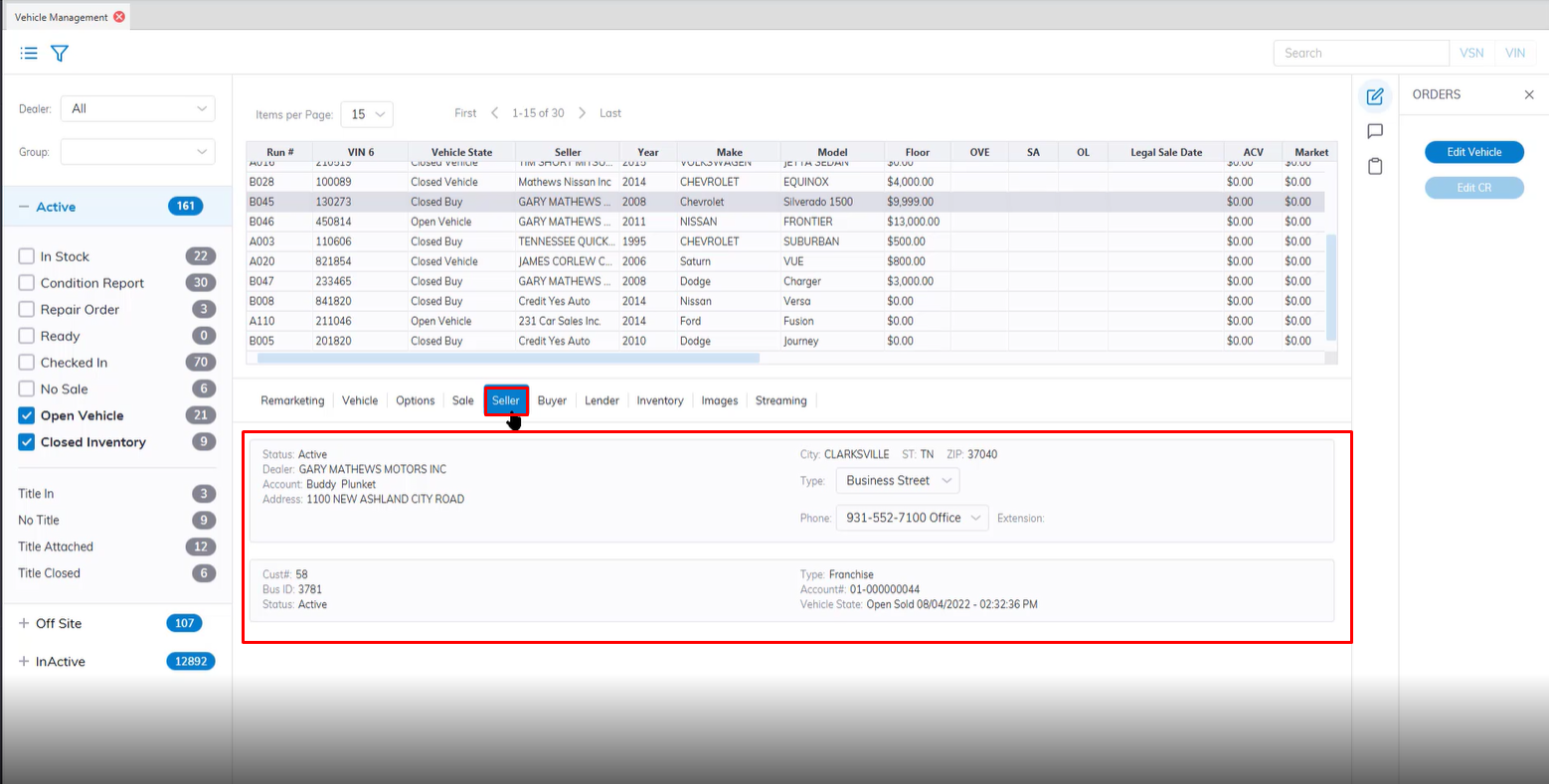Viewport: 1549px width, 784px height.
Task: Open the edit orders pencil icon
Action: pos(1375,96)
